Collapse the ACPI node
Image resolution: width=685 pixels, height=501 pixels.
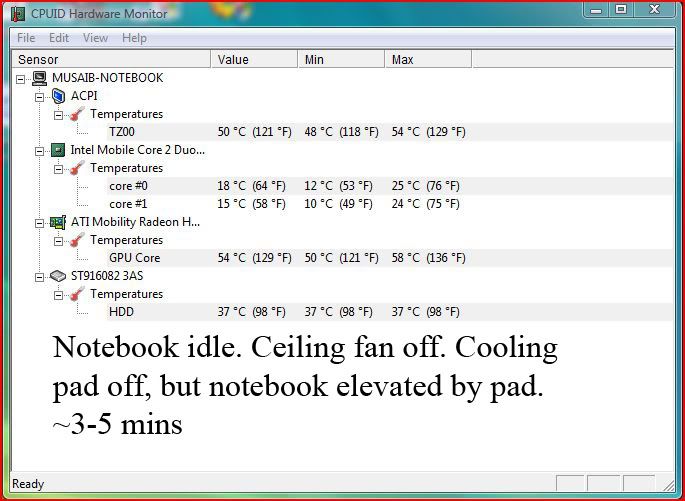[40, 97]
